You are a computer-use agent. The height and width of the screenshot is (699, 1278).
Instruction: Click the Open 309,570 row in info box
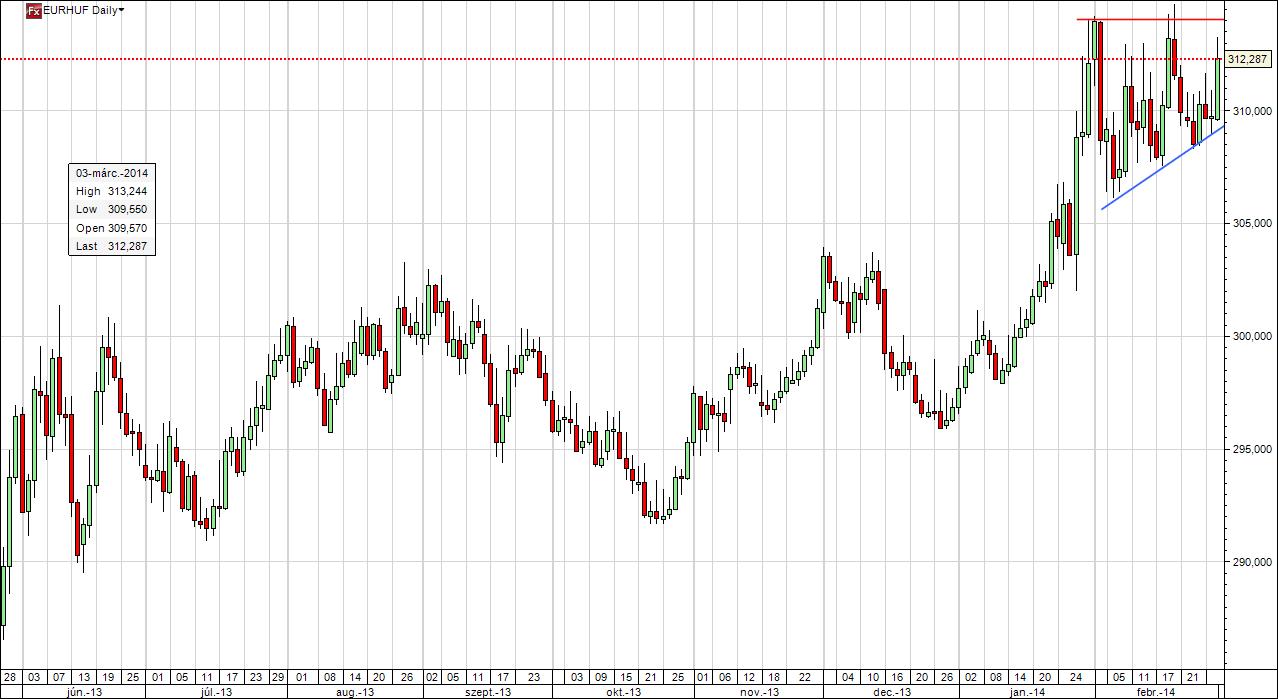[x=112, y=228]
